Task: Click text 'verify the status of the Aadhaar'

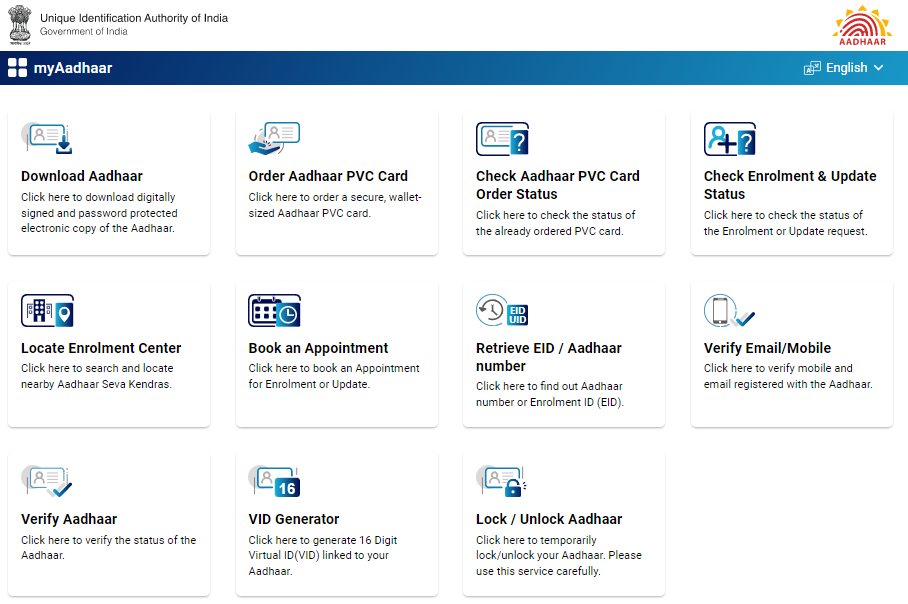Action: (x=109, y=547)
